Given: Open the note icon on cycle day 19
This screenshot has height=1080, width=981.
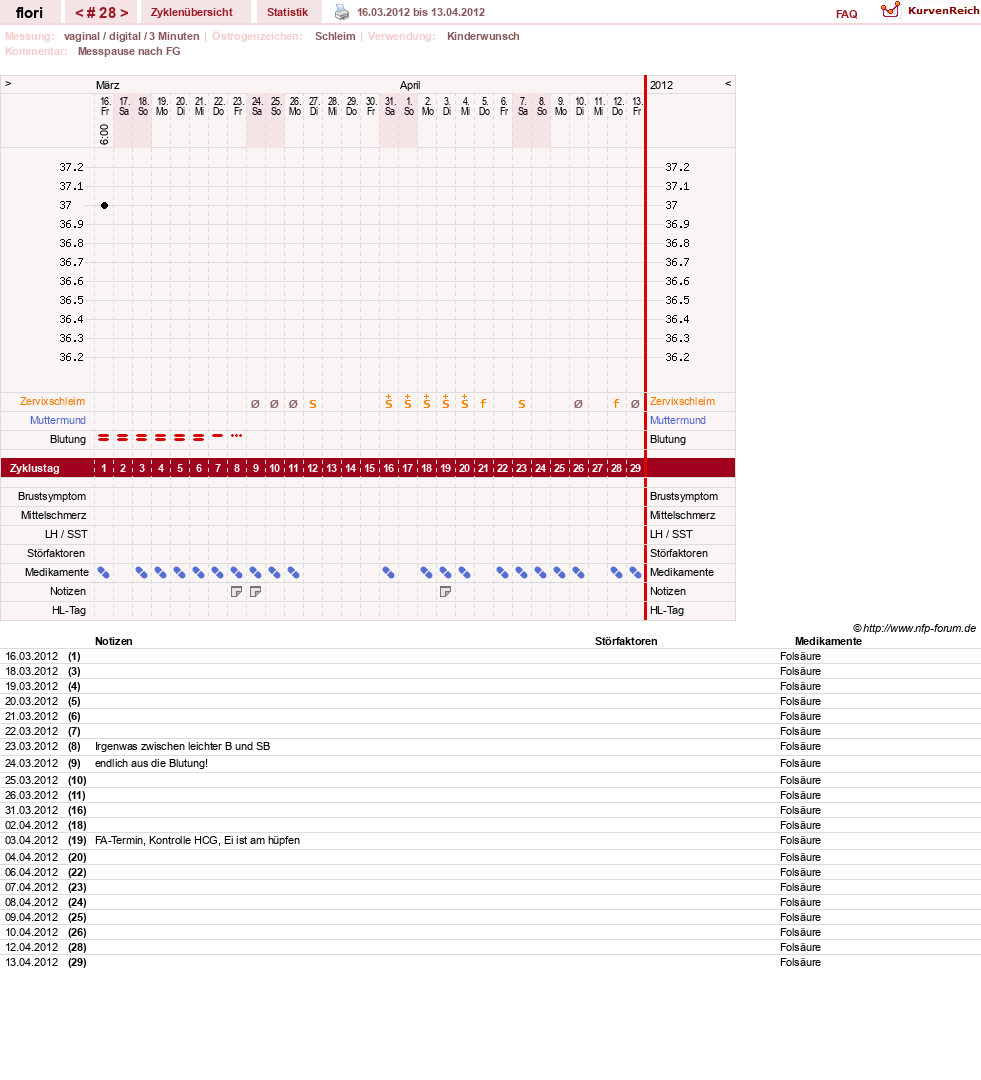Looking at the screenshot, I should click(446, 592).
